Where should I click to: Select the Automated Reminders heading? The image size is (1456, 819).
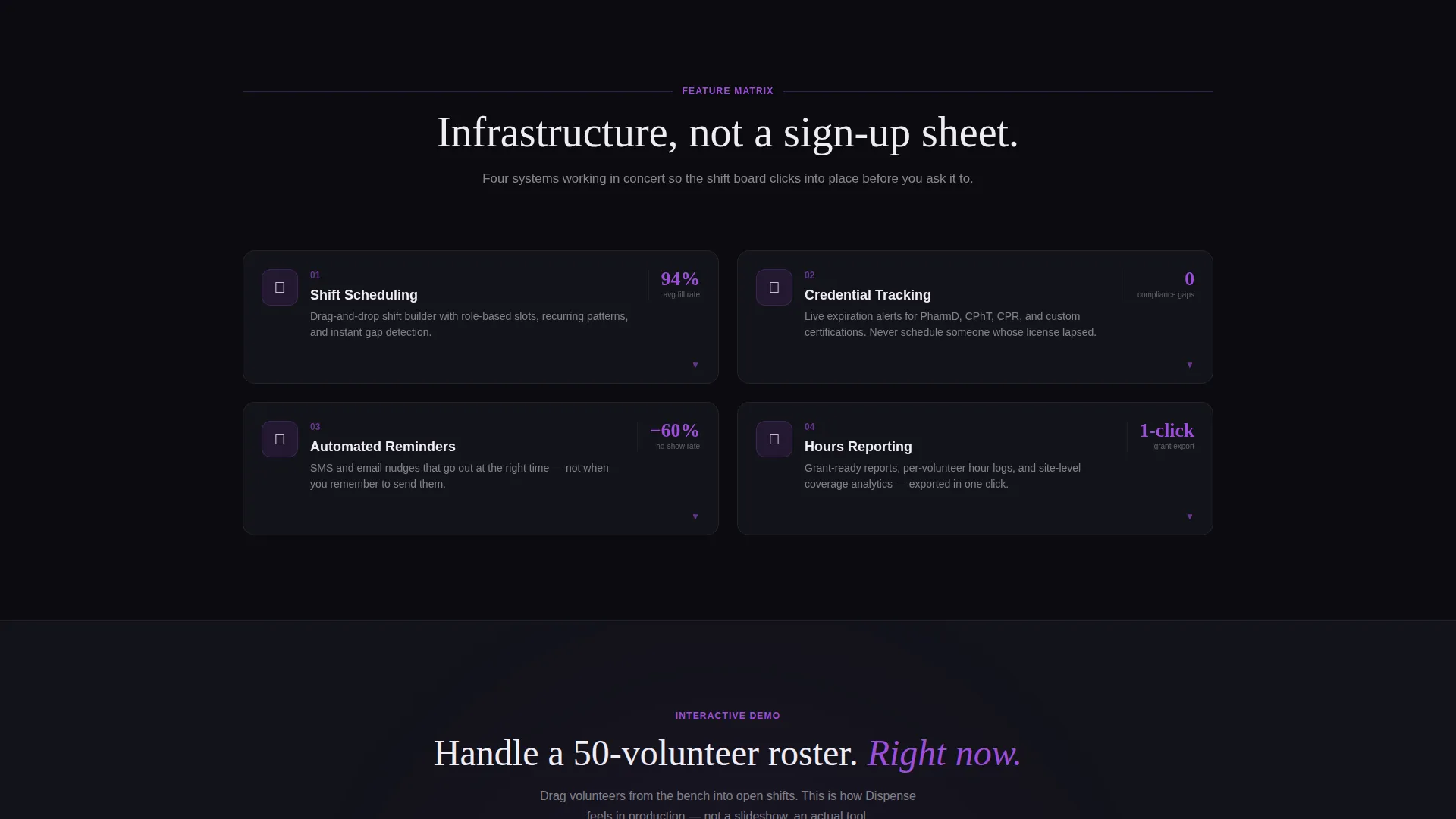(x=383, y=447)
